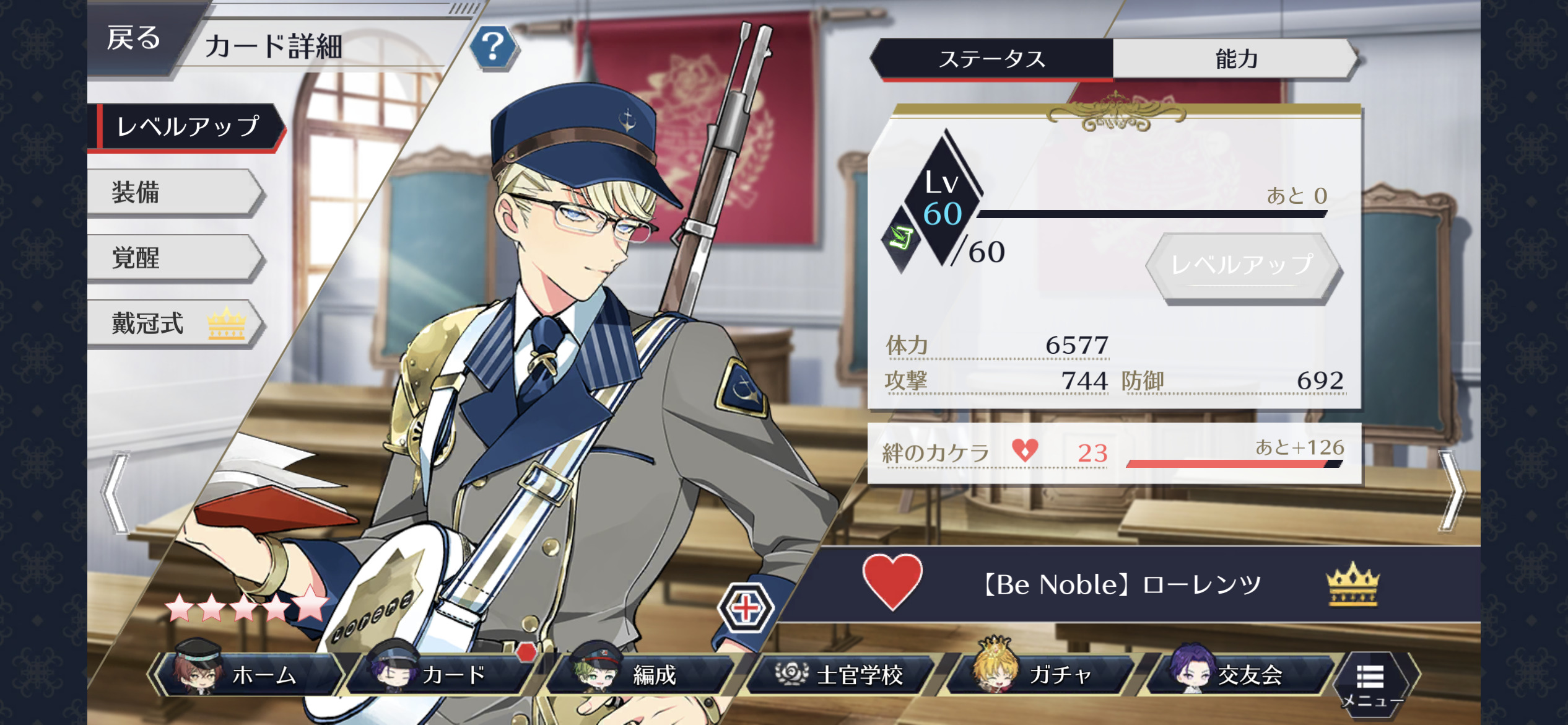
Task: Select the ステータス tab
Action: coord(991,59)
